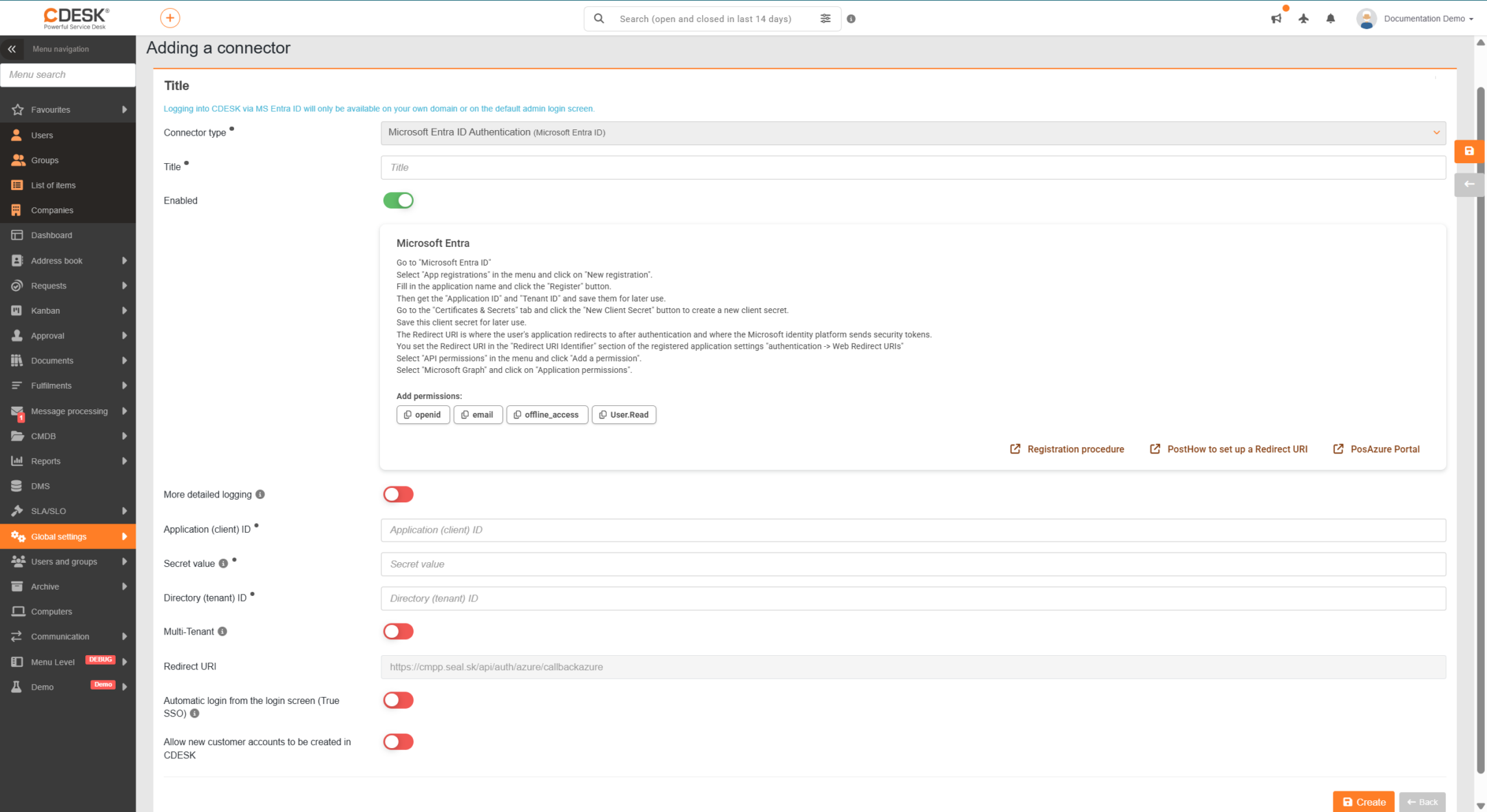Click the Menu search box
This screenshot has height=812, width=1487.
click(x=67, y=75)
